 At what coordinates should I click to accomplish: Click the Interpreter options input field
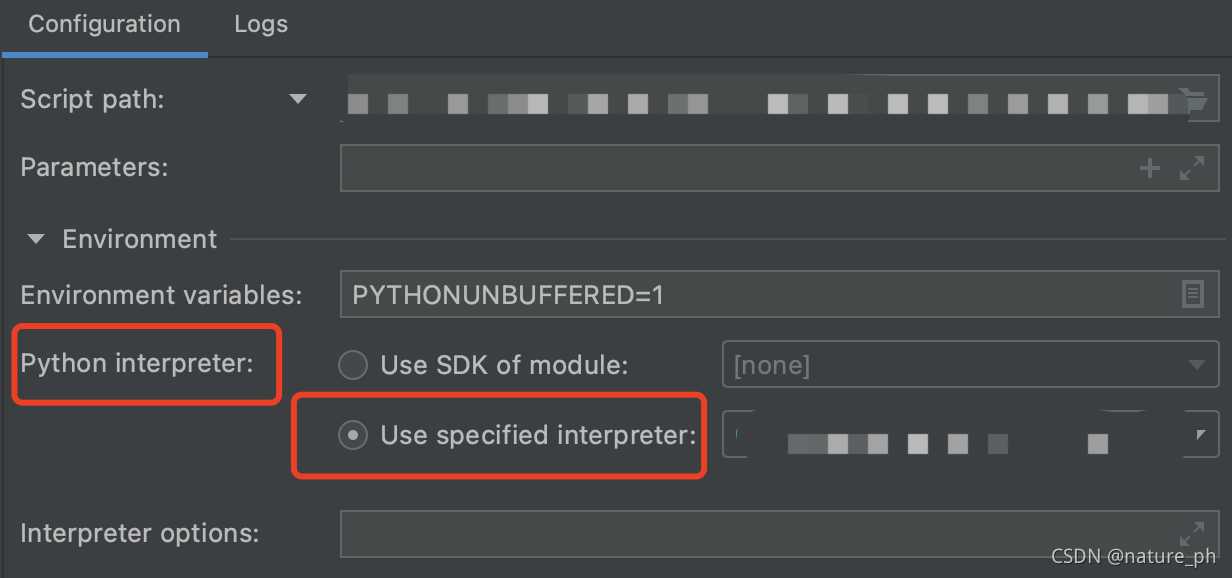coord(700,533)
